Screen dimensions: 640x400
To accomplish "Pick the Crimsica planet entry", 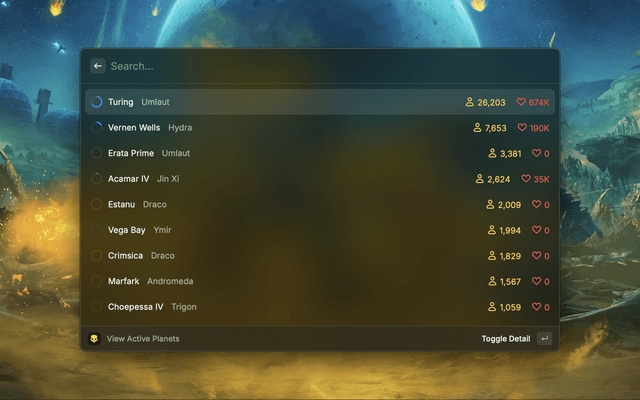I will tap(320, 256).
